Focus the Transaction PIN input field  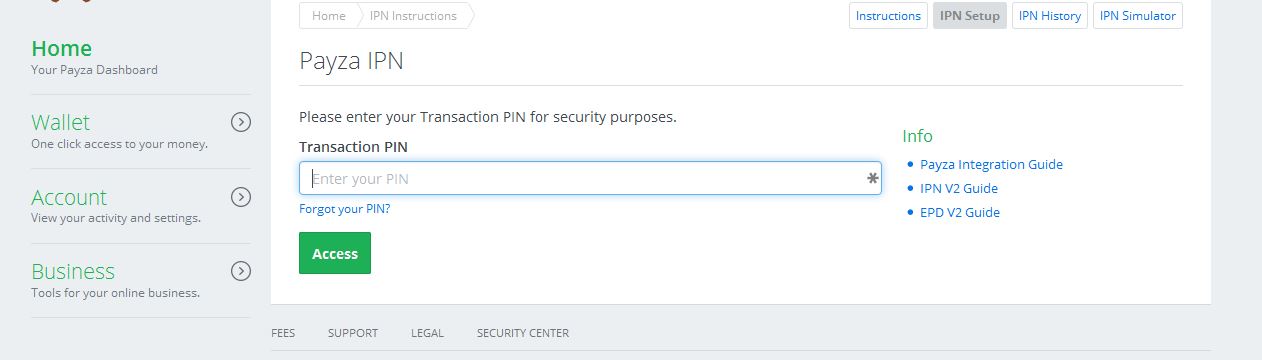(x=590, y=178)
